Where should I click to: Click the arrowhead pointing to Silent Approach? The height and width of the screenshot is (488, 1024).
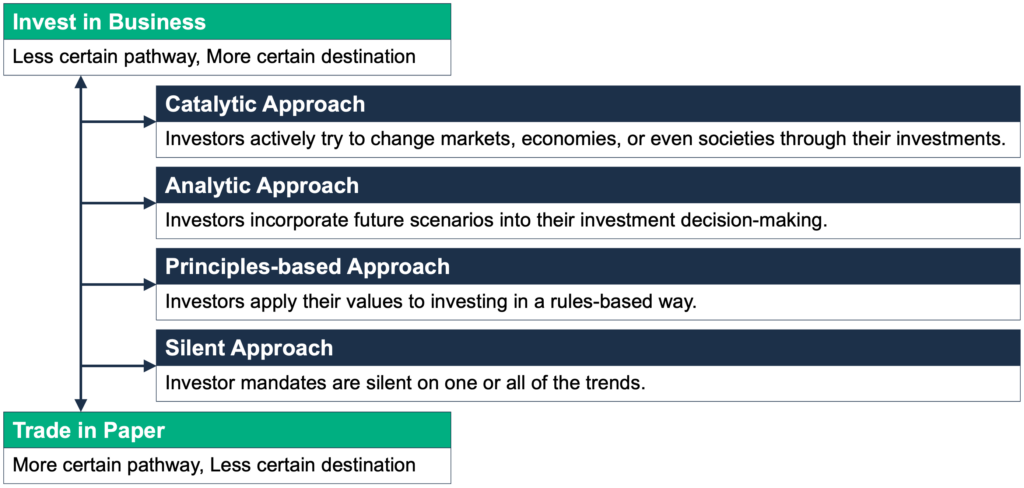coord(150,366)
